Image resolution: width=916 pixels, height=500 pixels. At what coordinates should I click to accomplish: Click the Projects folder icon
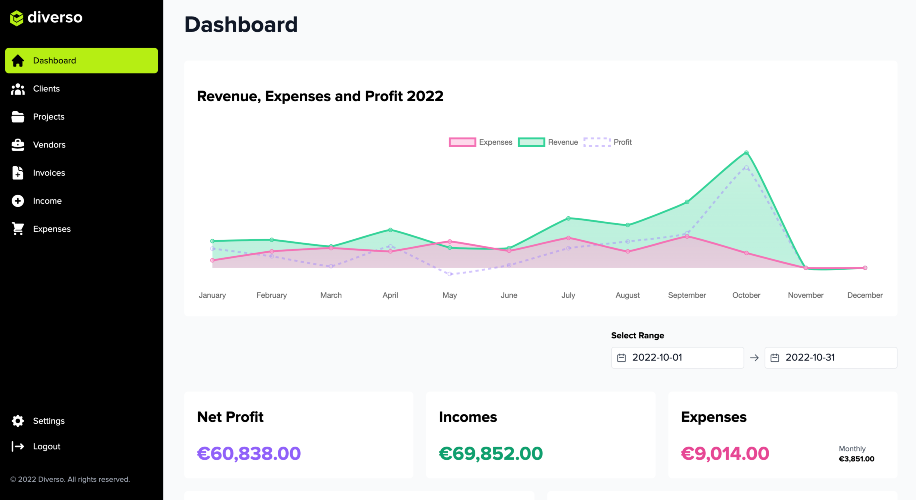[18, 117]
